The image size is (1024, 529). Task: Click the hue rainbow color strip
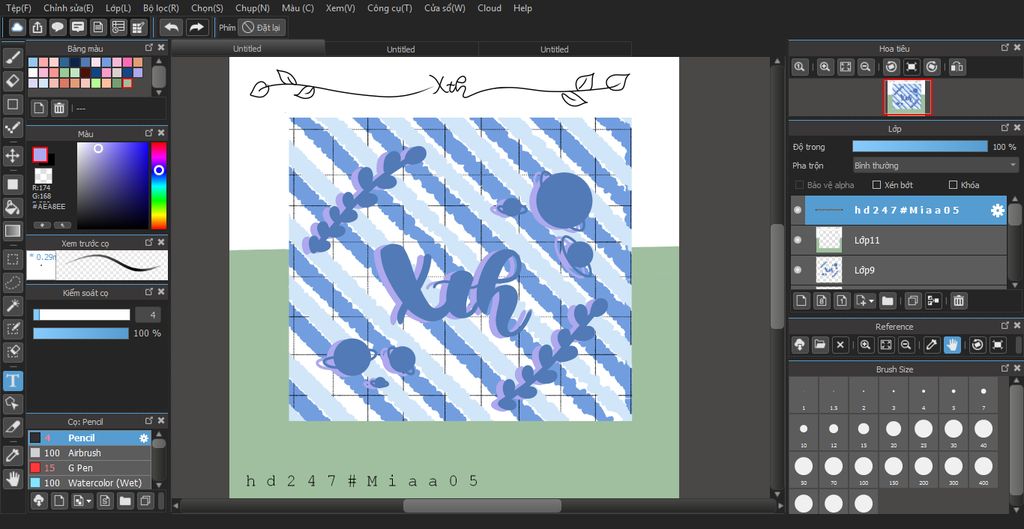[x=159, y=186]
